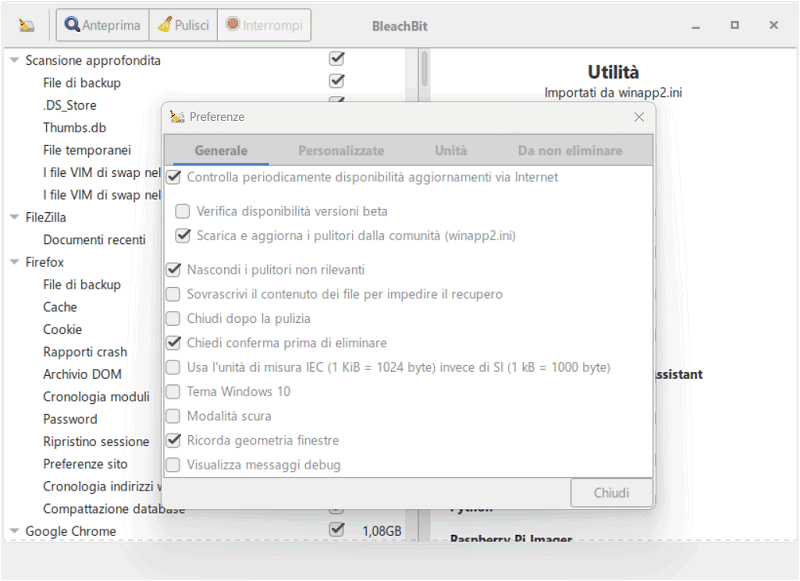Click the Pulisci broom button
Viewport: 800px width, 581px height.
click(183, 25)
